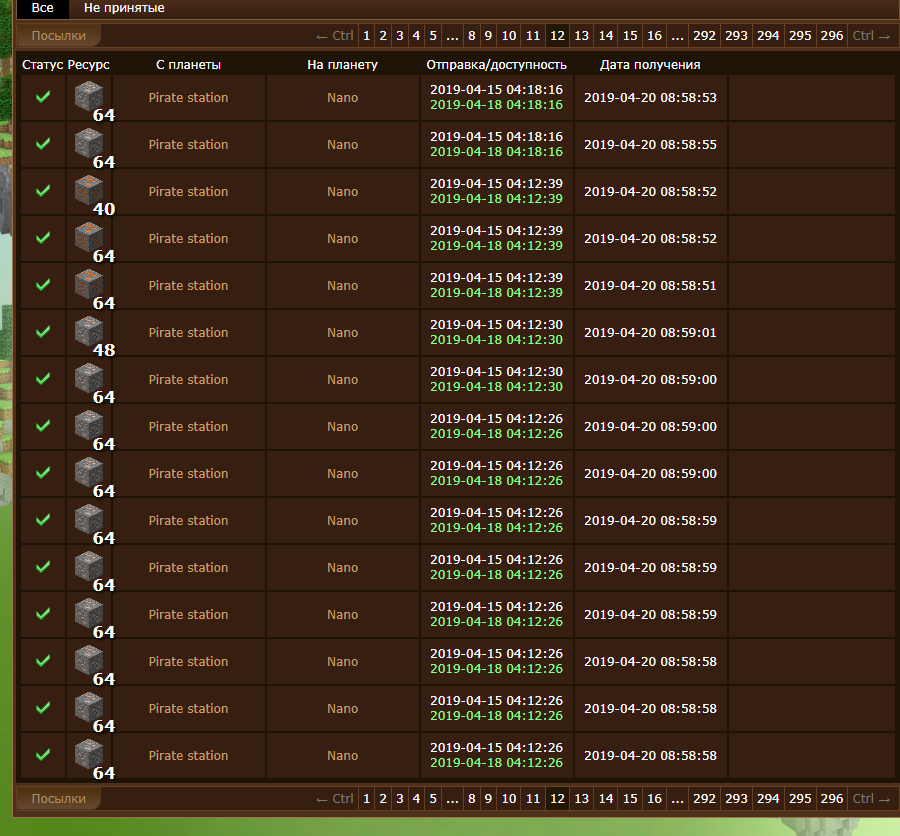Image resolution: width=900 pixels, height=836 pixels.
Task: Jump to page 296 in bottom pagination
Action: click(831, 799)
